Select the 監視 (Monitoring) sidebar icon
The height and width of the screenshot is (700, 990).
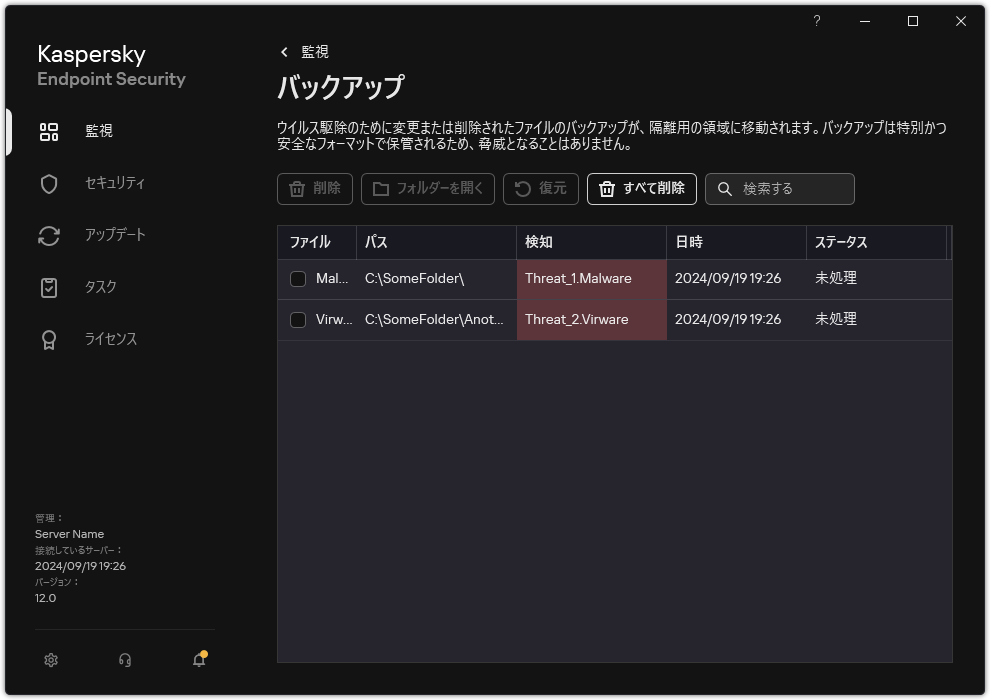point(48,131)
